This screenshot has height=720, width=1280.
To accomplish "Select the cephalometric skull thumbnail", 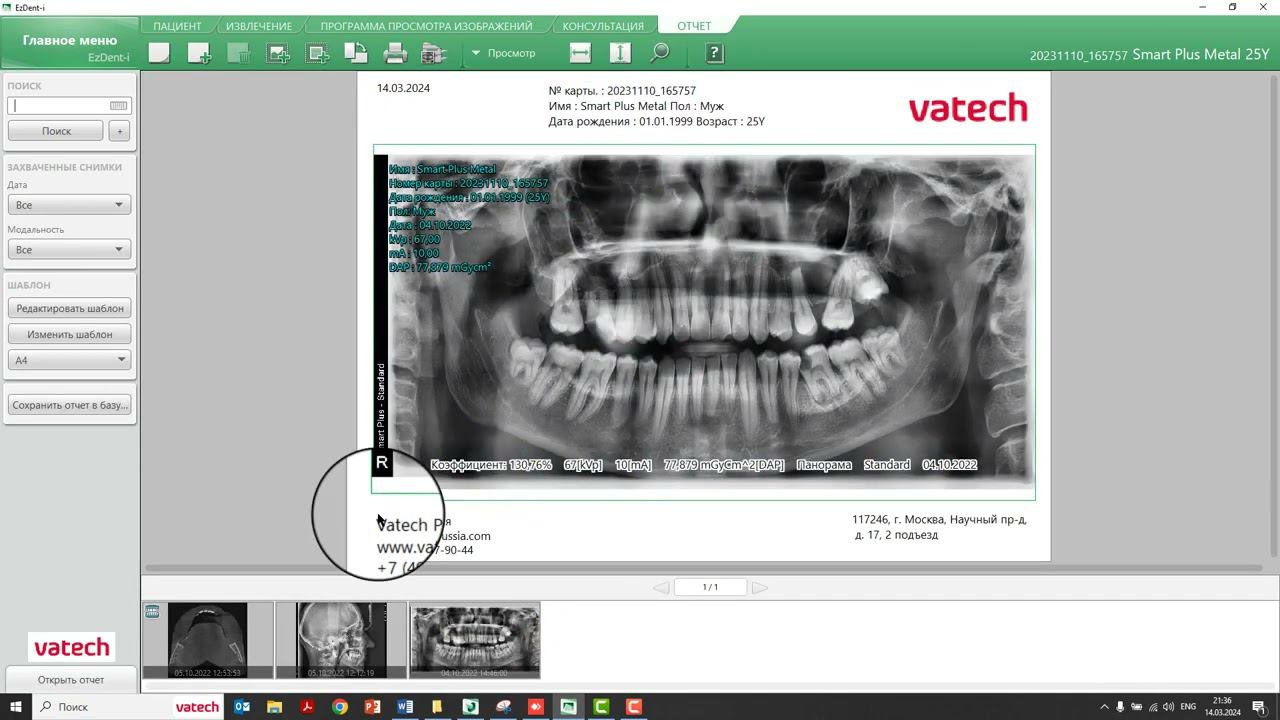I will (x=342, y=640).
